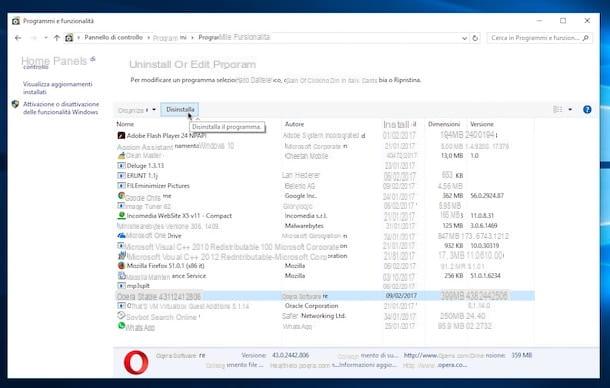Click the search Programmi e funzionalità field

click(539, 38)
